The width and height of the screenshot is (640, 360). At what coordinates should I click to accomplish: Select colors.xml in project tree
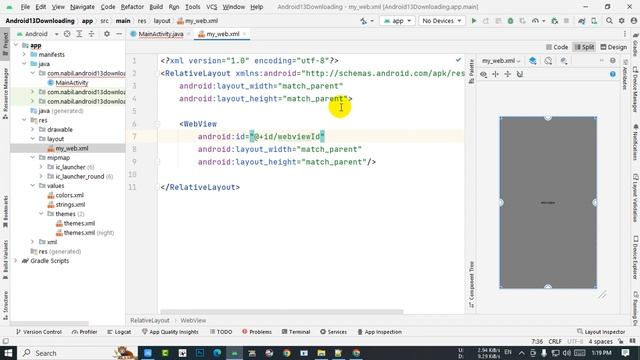coord(69,195)
